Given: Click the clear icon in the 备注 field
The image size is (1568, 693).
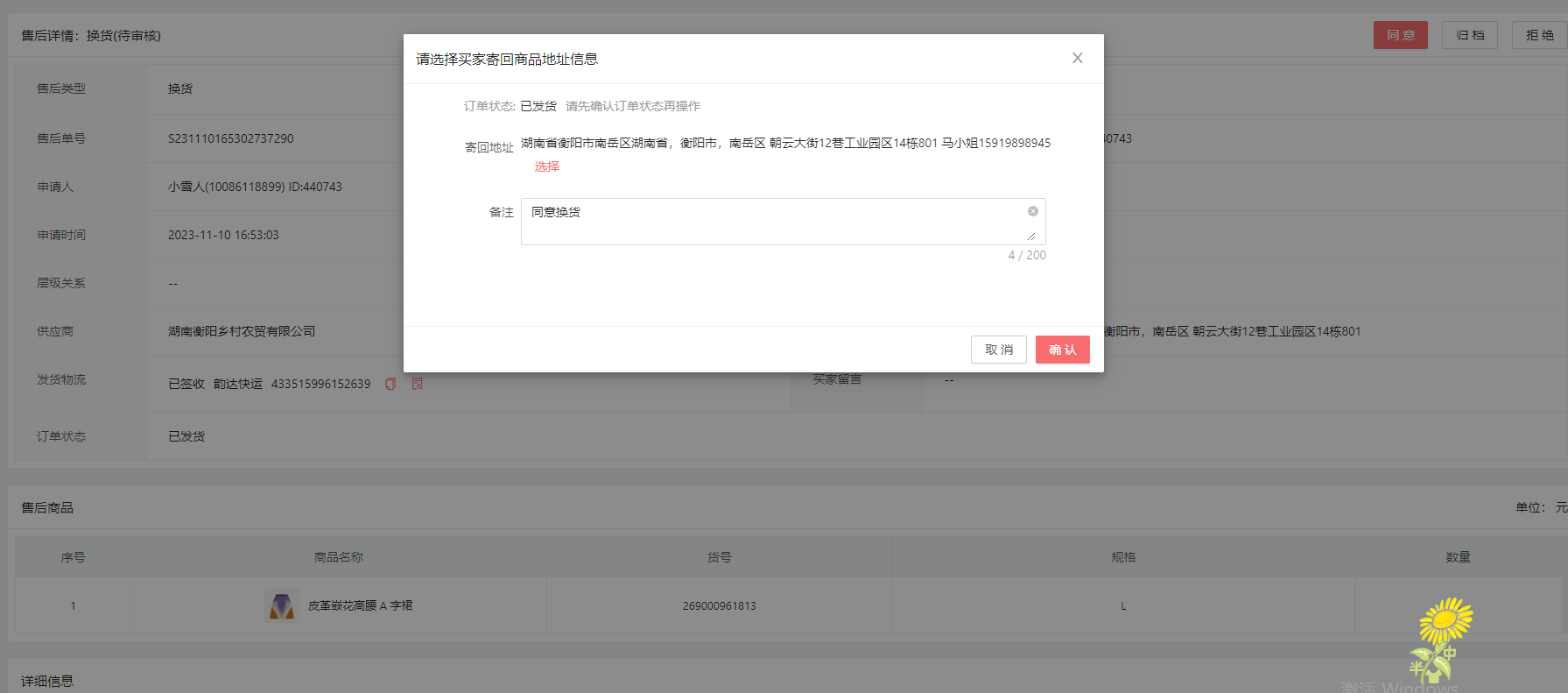Looking at the screenshot, I should [1032, 211].
